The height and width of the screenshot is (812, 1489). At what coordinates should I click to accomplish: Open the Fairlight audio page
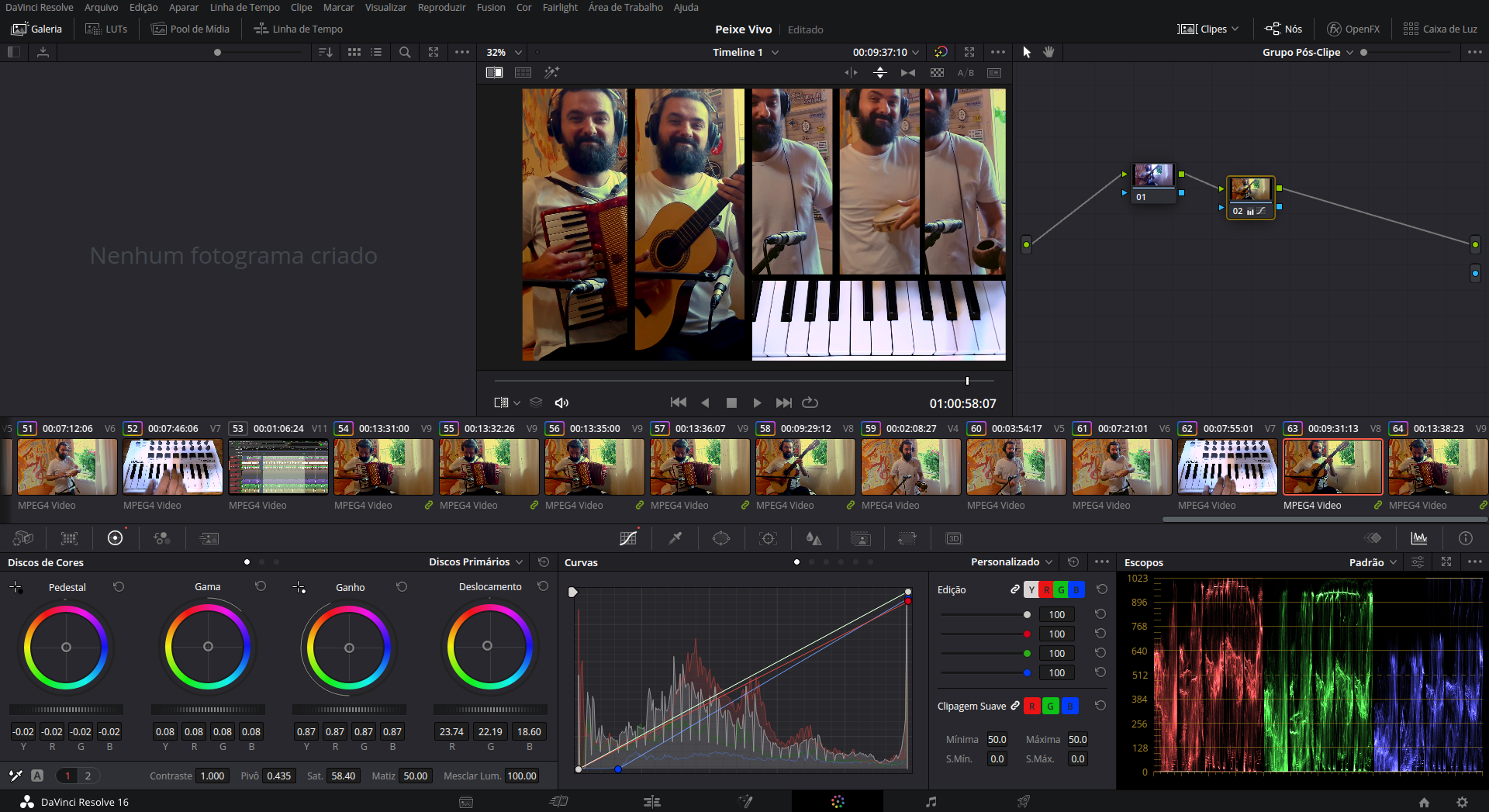(931, 801)
